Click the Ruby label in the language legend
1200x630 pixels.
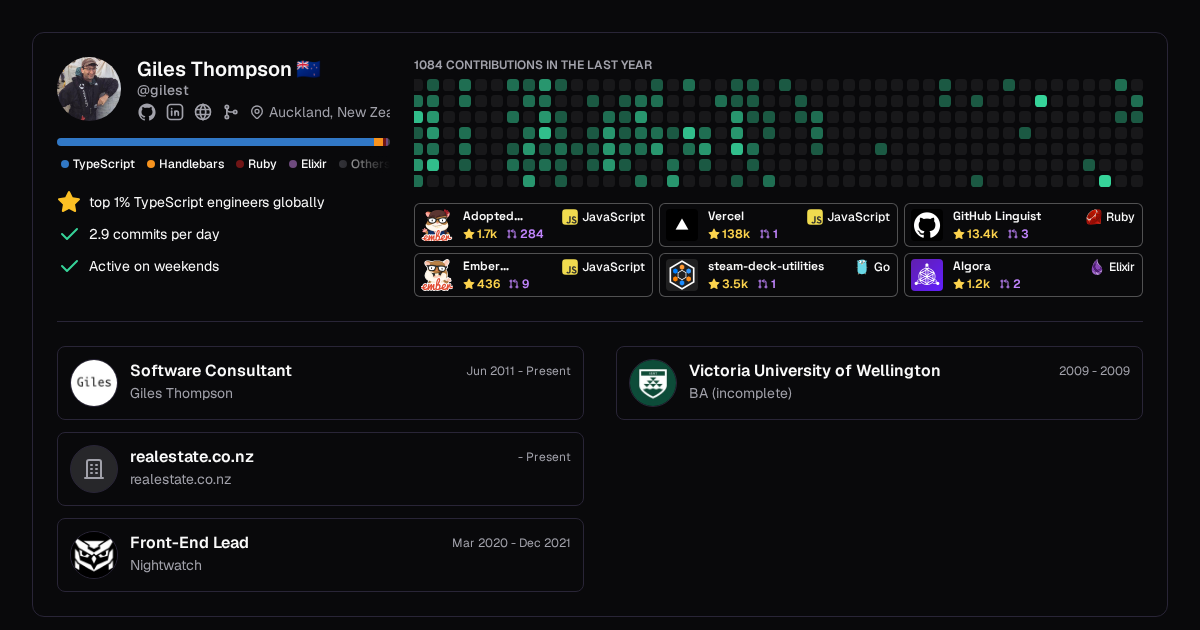click(x=262, y=164)
